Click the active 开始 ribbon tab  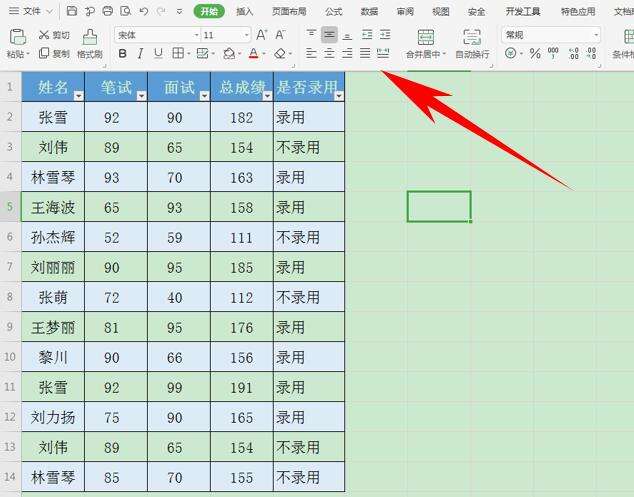209,11
